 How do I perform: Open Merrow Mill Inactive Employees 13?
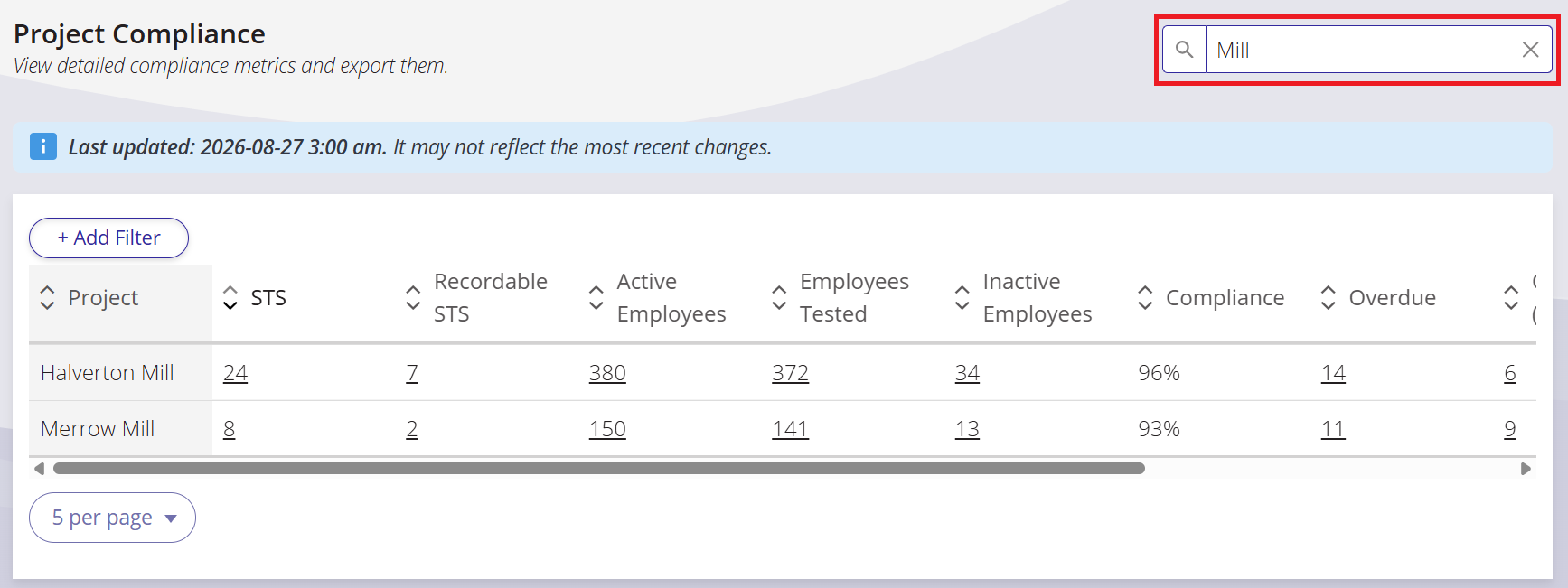(967, 429)
